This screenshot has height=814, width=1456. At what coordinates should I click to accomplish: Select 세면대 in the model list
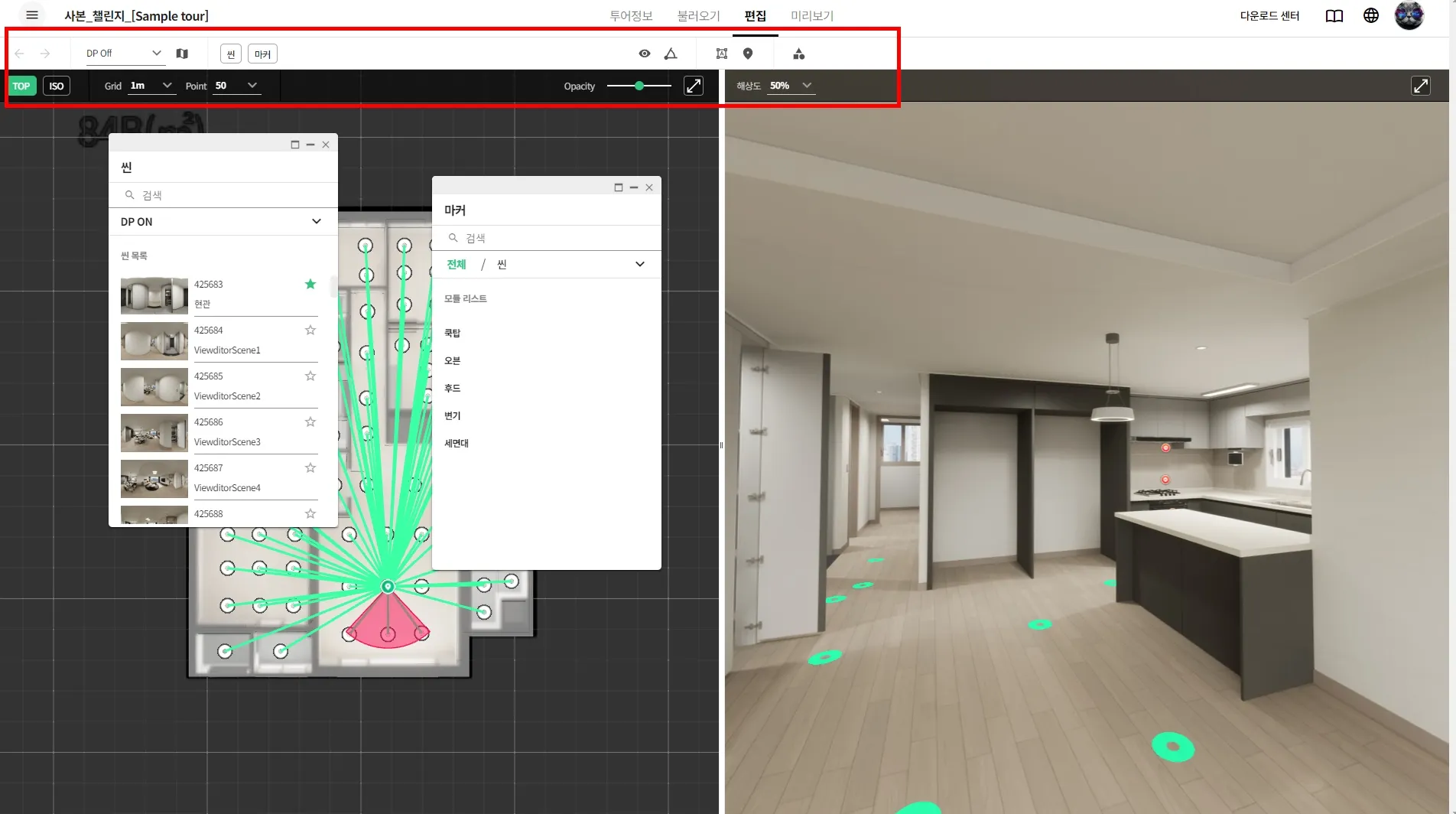click(457, 444)
